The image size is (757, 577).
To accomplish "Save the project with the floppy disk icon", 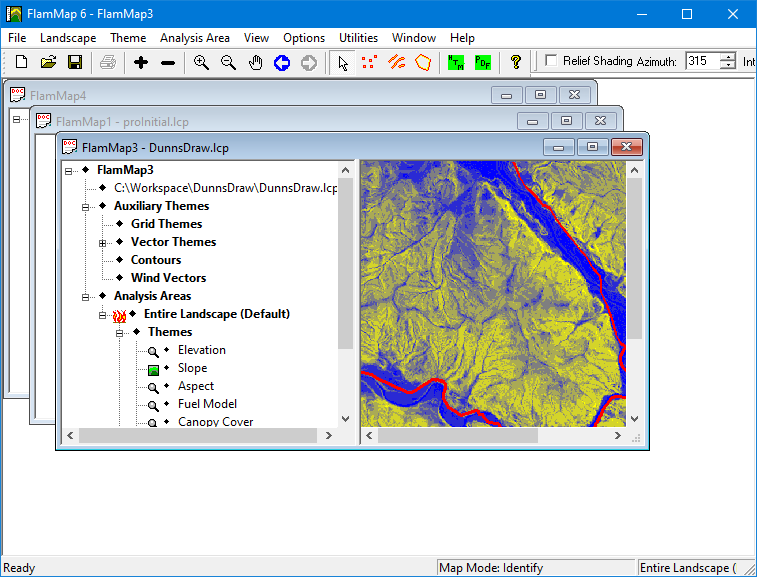I will click(x=75, y=62).
